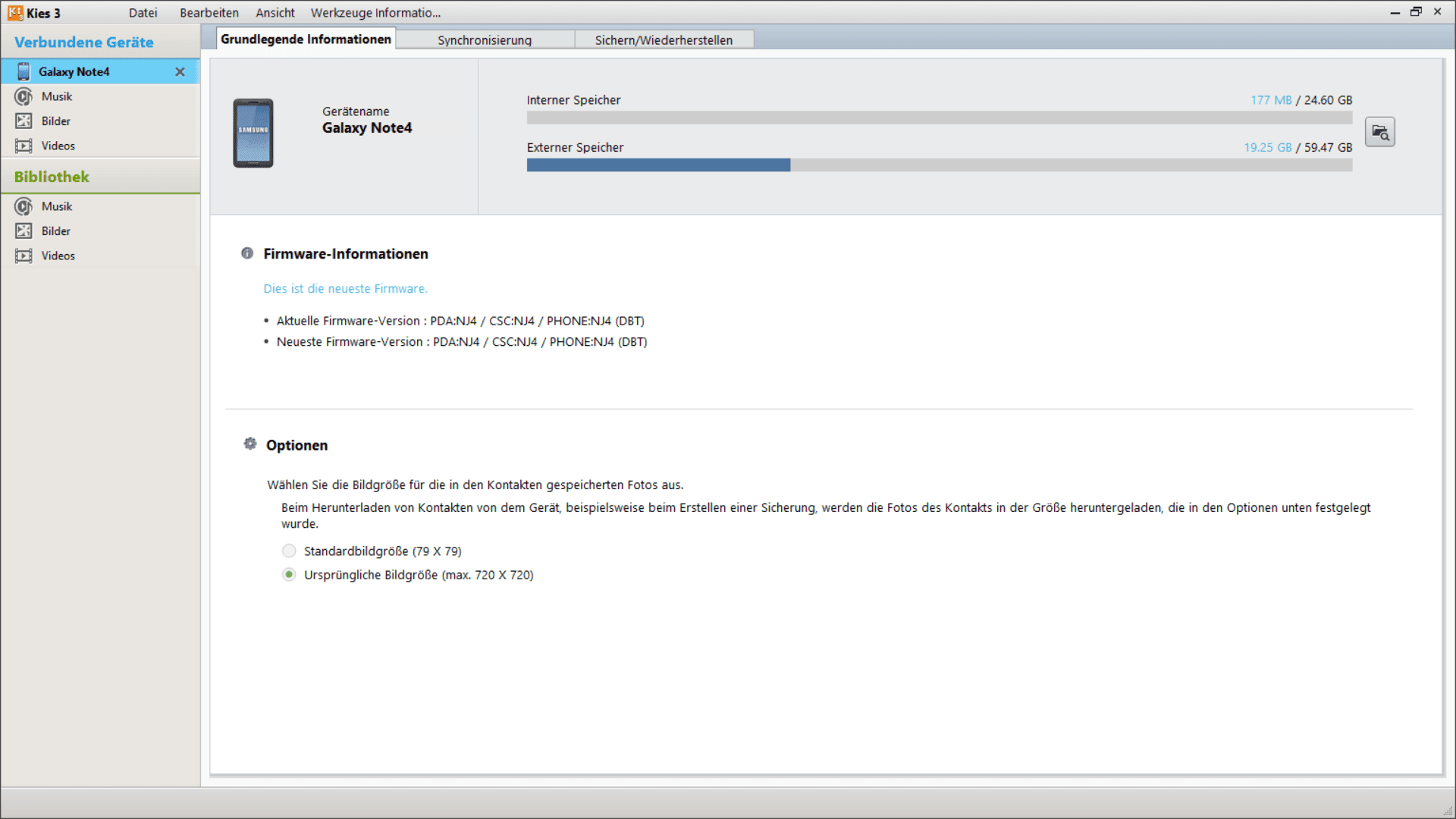Disconnect Galaxy Note4 via the X button
The image size is (1456, 819).
[180, 71]
